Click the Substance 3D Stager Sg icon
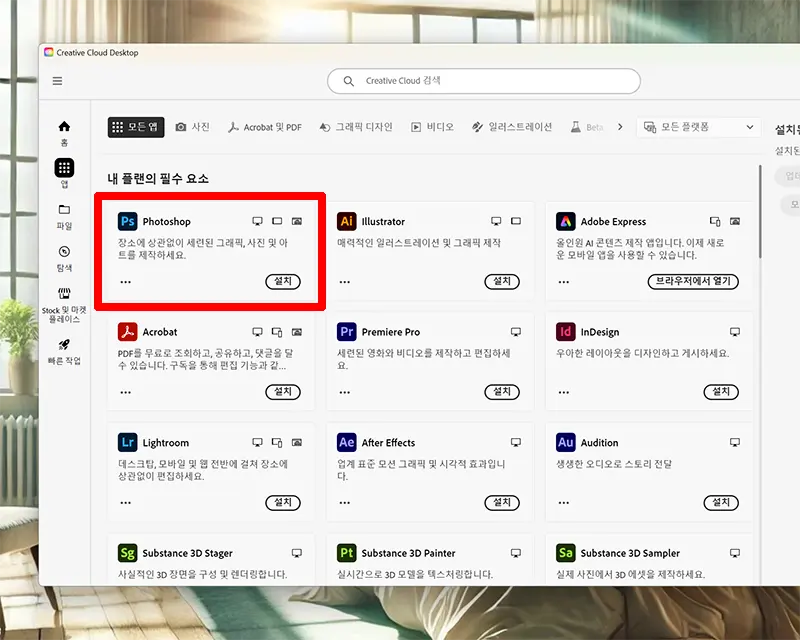Image resolution: width=800 pixels, height=640 pixels. tap(128, 553)
